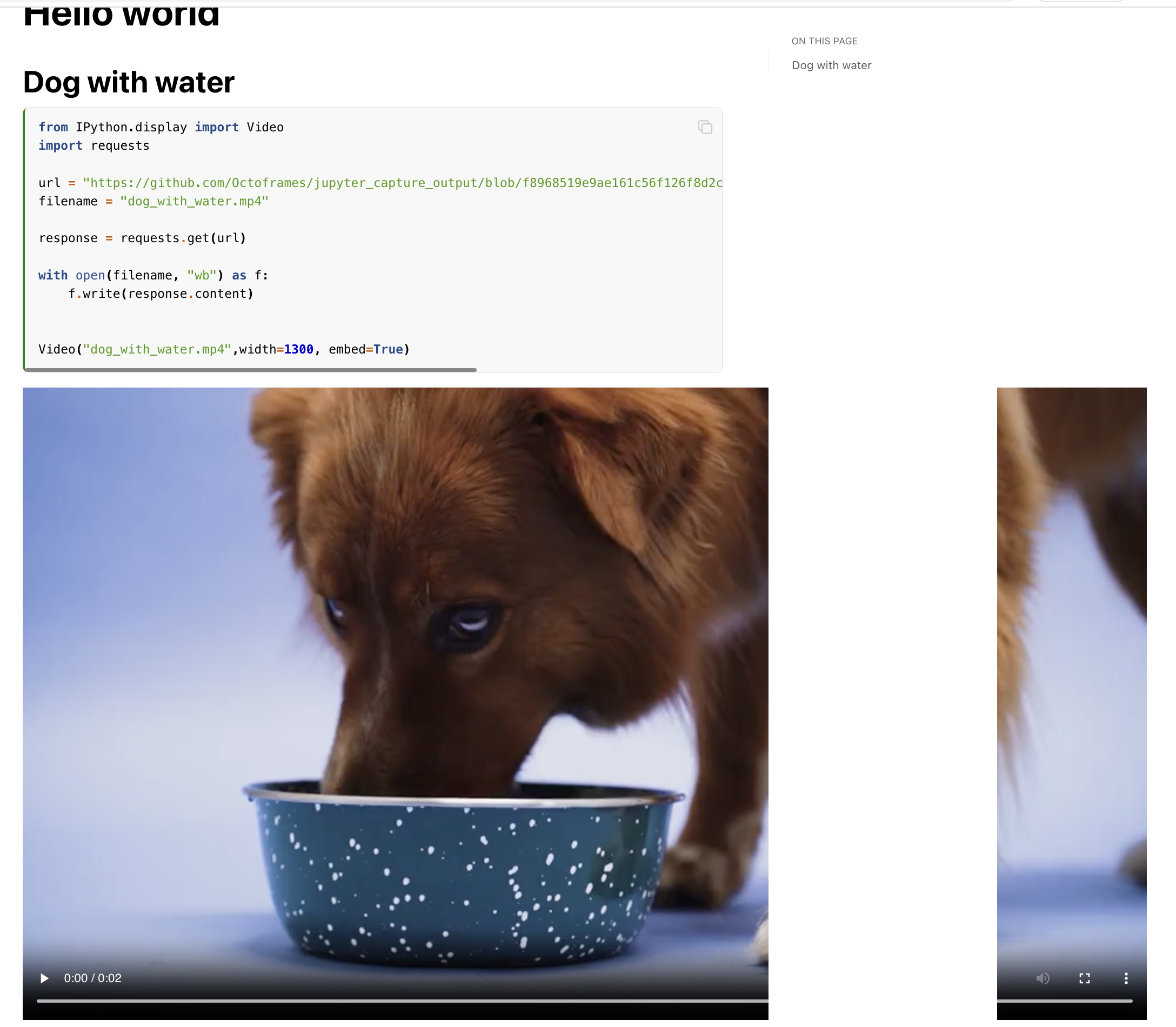Click the 'Dog with water' section heading

click(x=129, y=82)
